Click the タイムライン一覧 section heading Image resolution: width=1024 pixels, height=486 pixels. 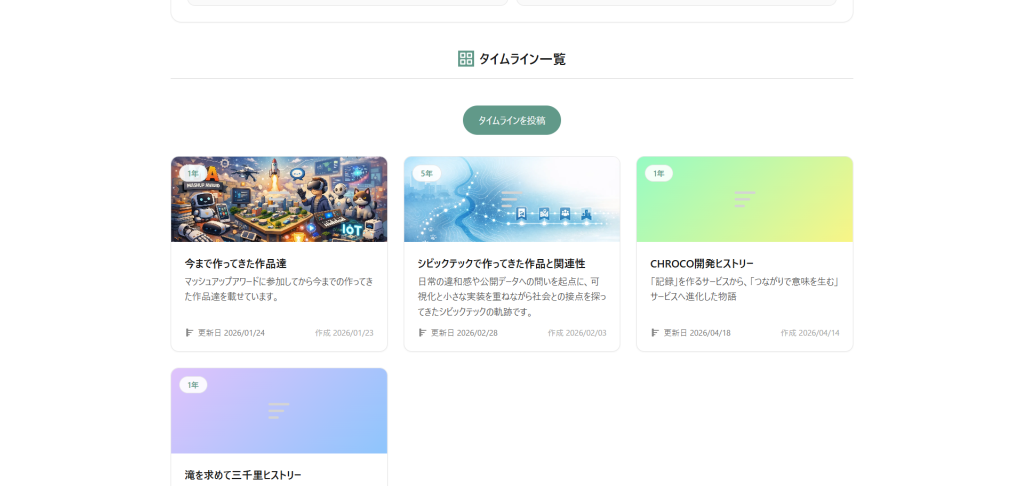click(522, 59)
